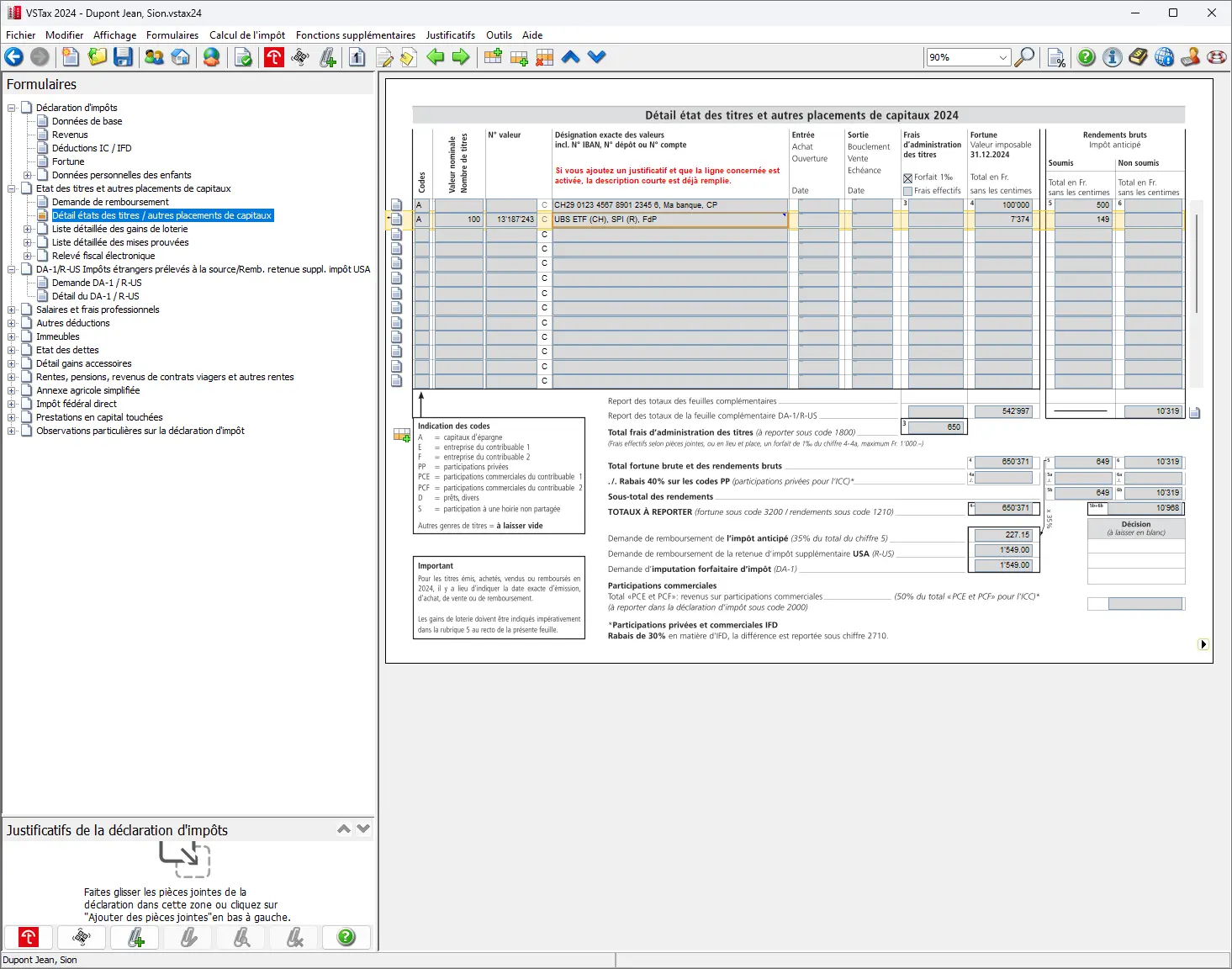Open the magnifying glass zoom tool

click(x=1024, y=57)
